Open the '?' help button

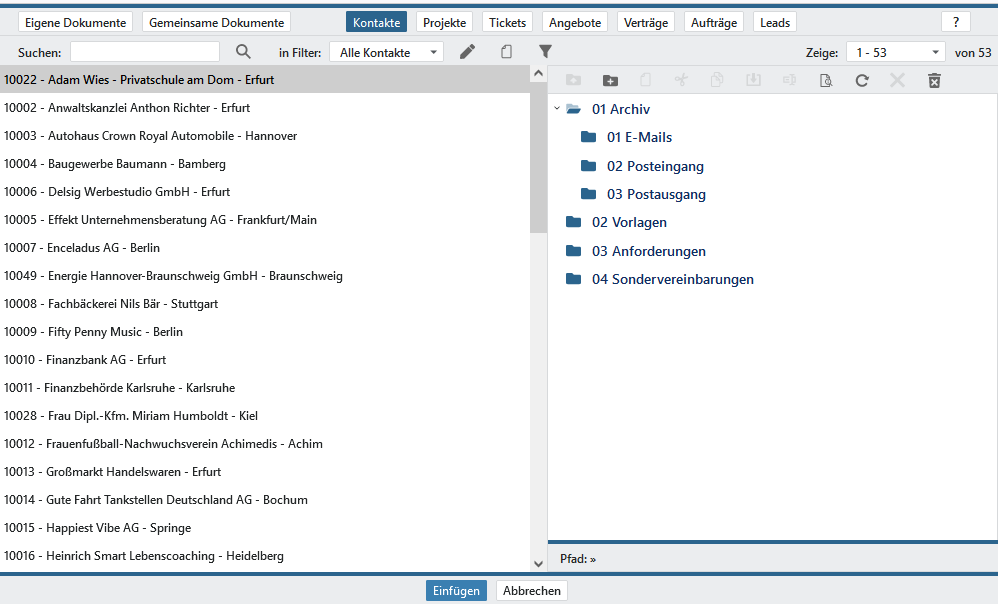click(955, 22)
